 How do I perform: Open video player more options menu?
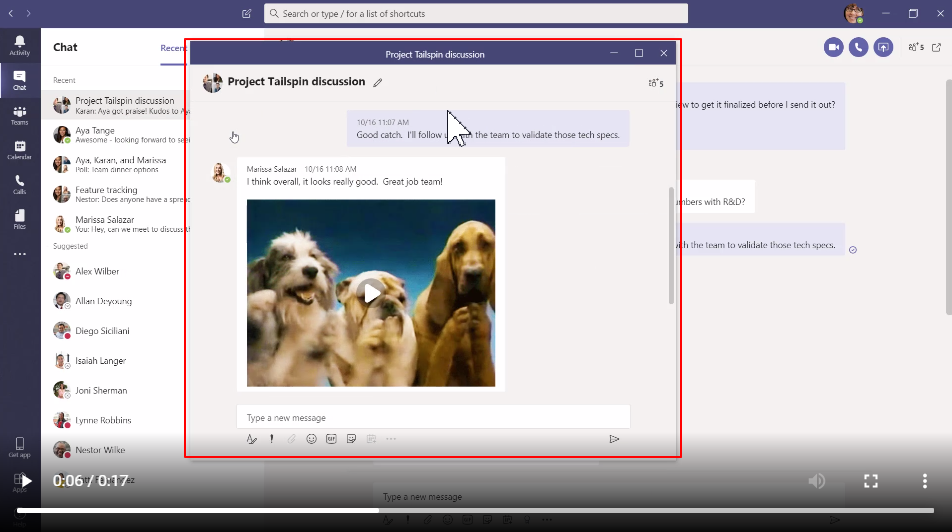click(925, 481)
